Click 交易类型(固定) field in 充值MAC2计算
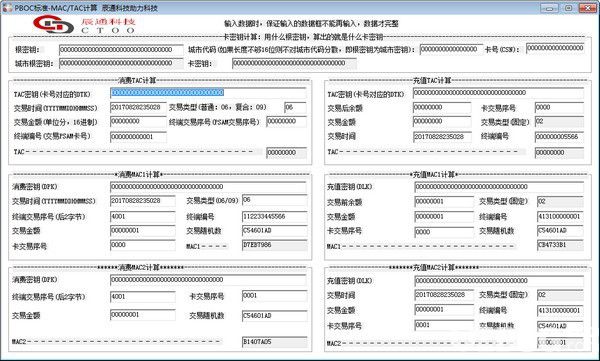 point(560,295)
